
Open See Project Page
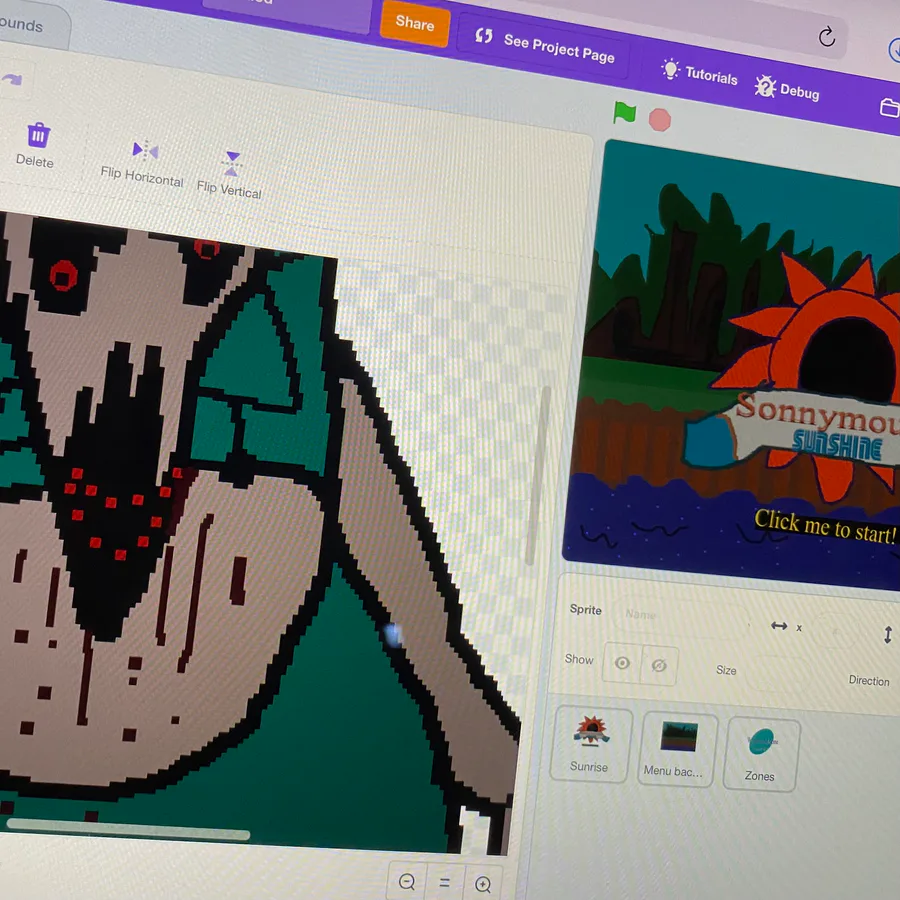(x=543, y=46)
